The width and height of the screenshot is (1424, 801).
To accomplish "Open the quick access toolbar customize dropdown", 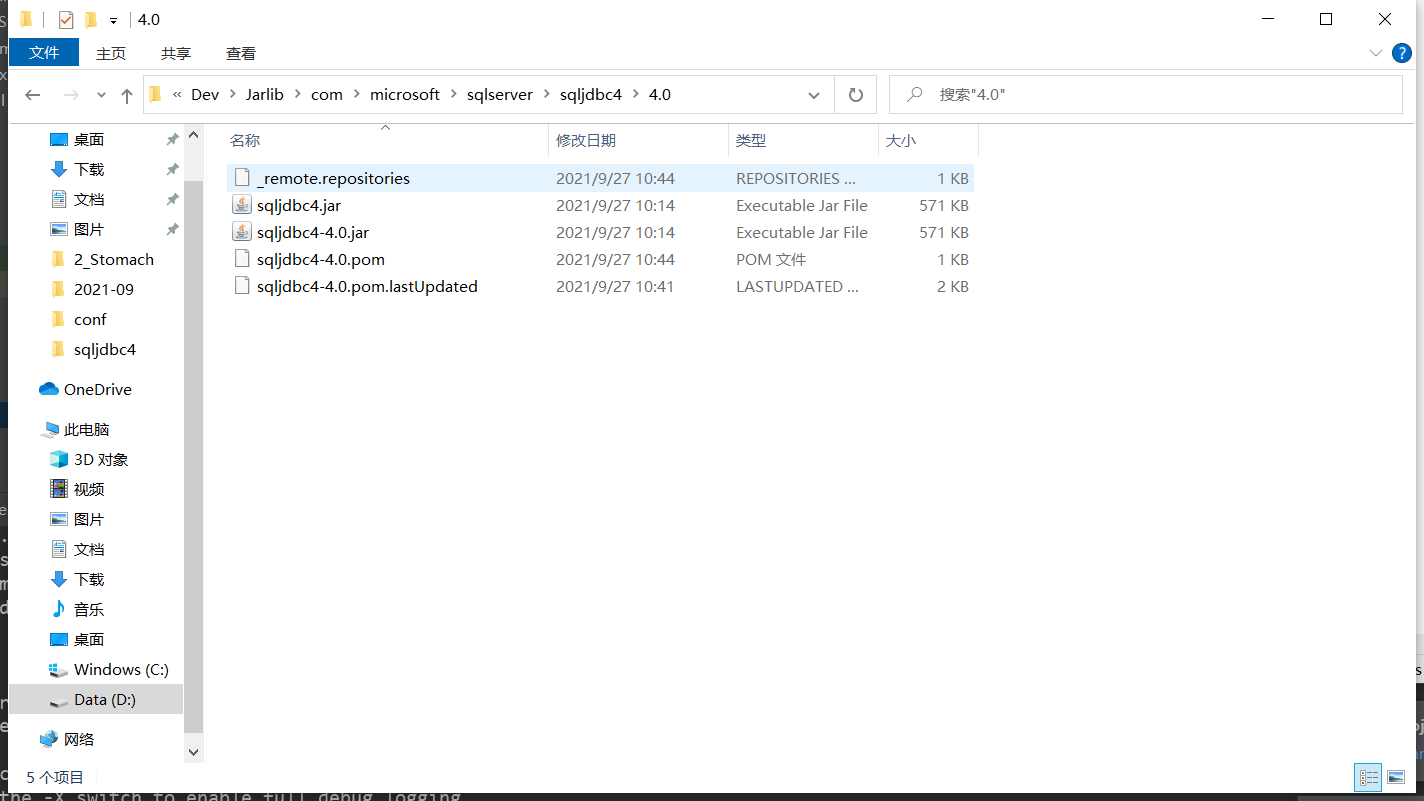I will pyautogui.click(x=112, y=19).
